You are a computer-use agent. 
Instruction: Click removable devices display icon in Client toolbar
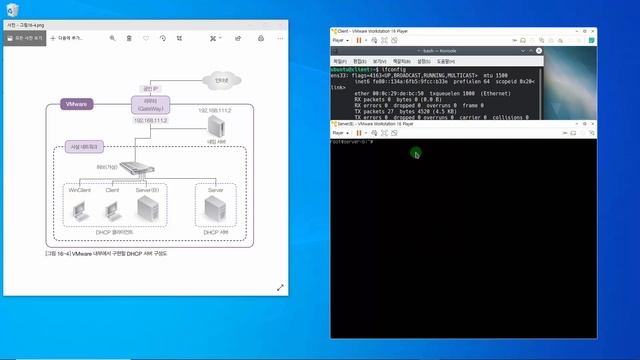(x=523, y=40)
